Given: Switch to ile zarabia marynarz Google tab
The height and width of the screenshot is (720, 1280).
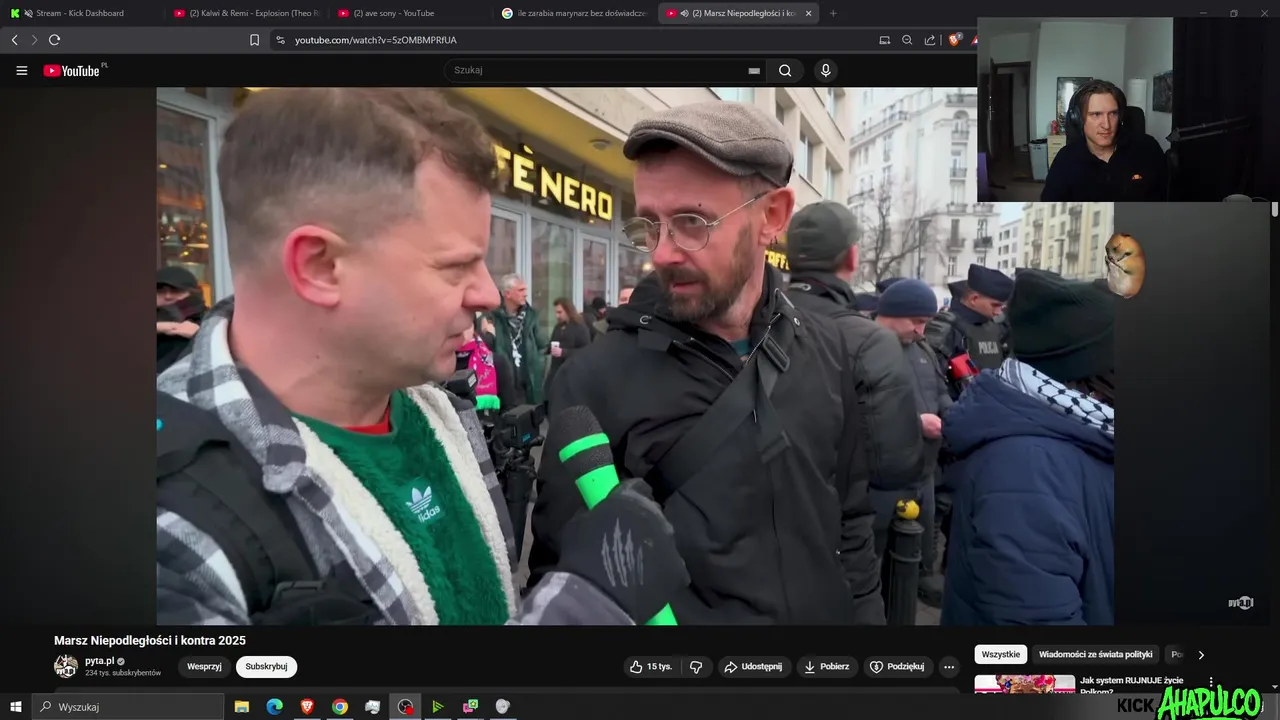Looking at the screenshot, I should coord(575,13).
